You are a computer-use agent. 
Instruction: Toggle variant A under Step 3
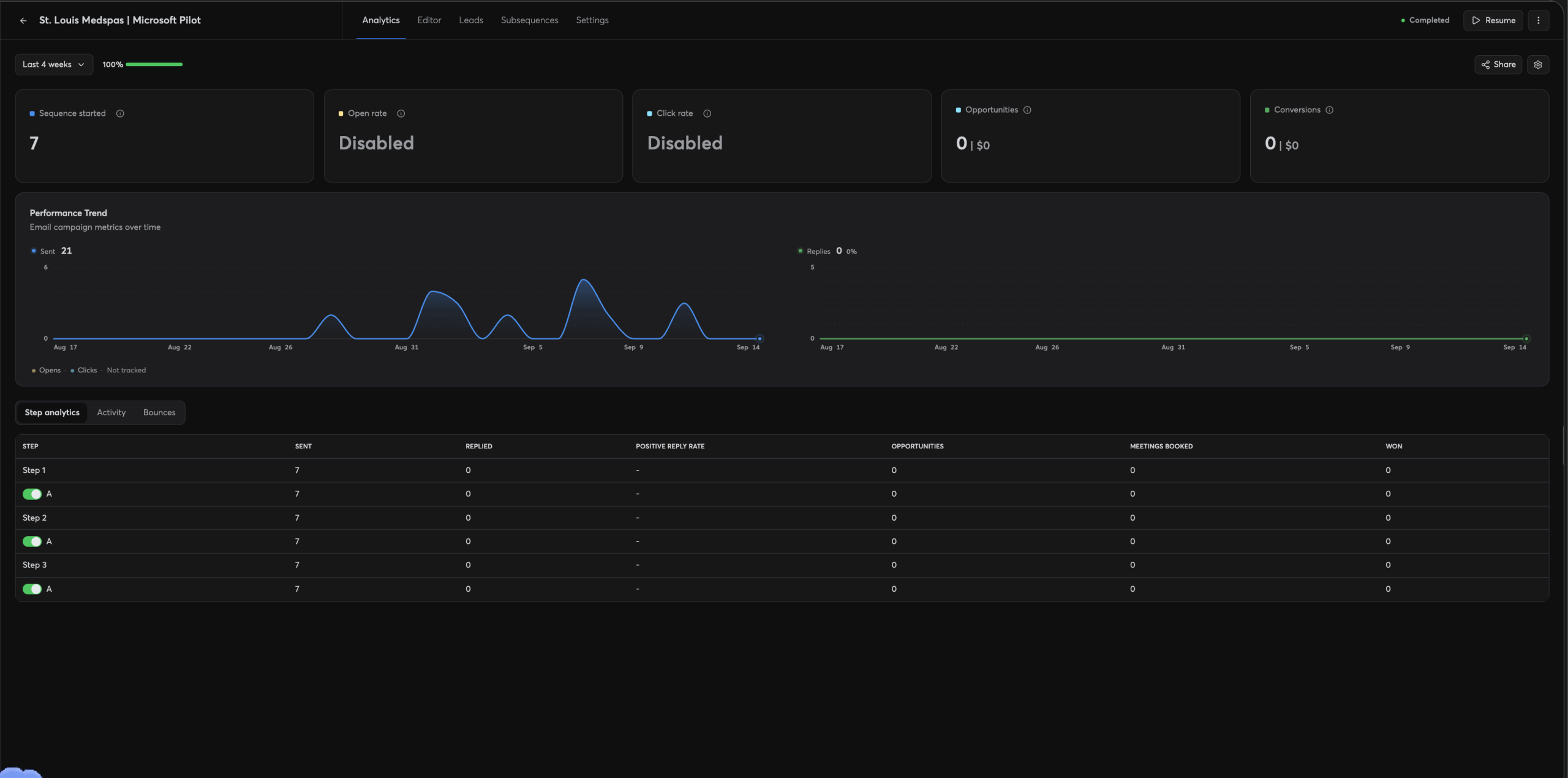[32, 589]
